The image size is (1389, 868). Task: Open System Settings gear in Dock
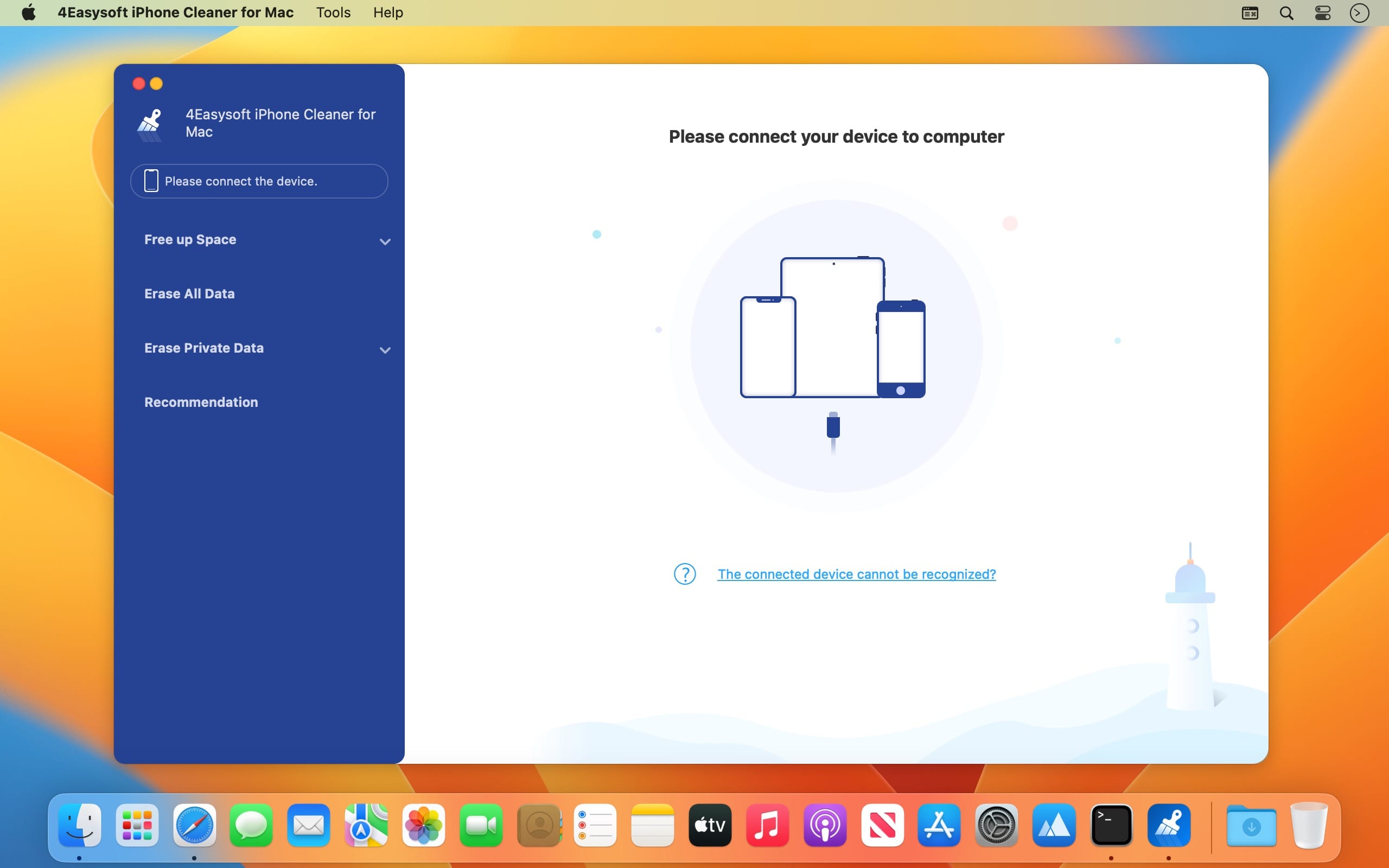[996, 826]
